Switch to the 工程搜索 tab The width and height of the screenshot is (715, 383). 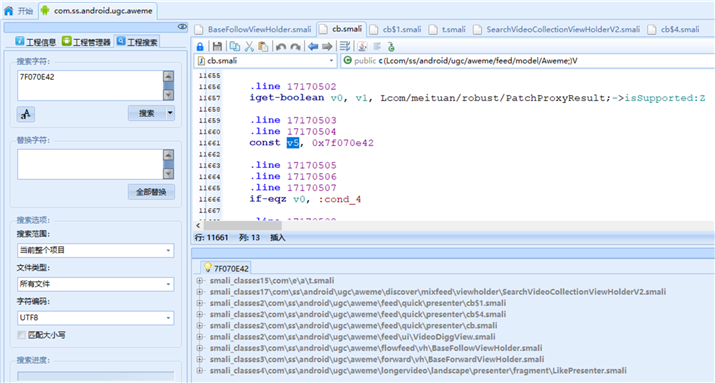(137, 42)
